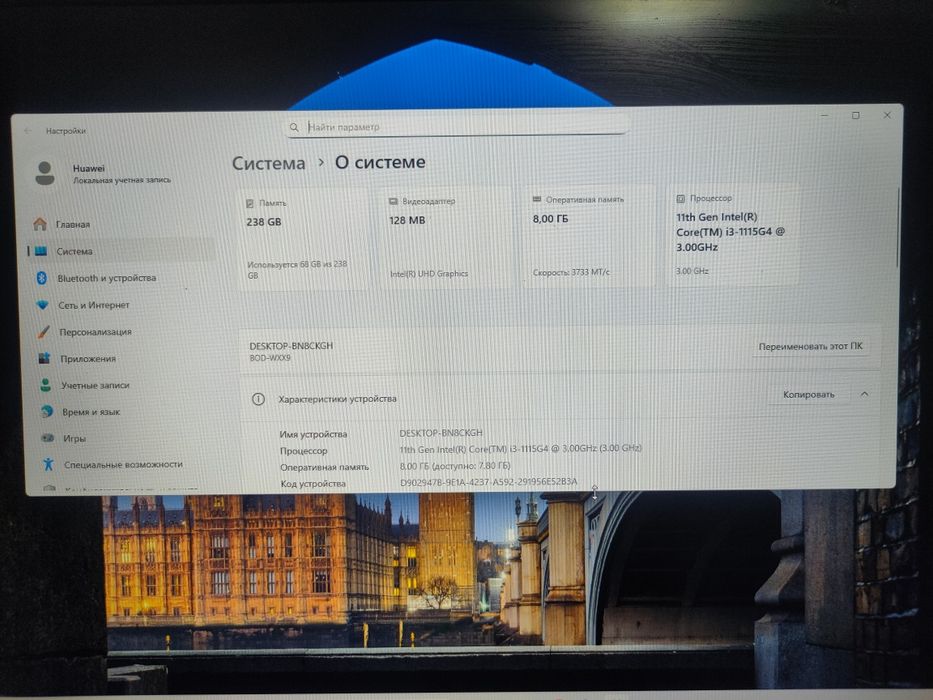Click the search magnifier icon

(x=294, y=127)
